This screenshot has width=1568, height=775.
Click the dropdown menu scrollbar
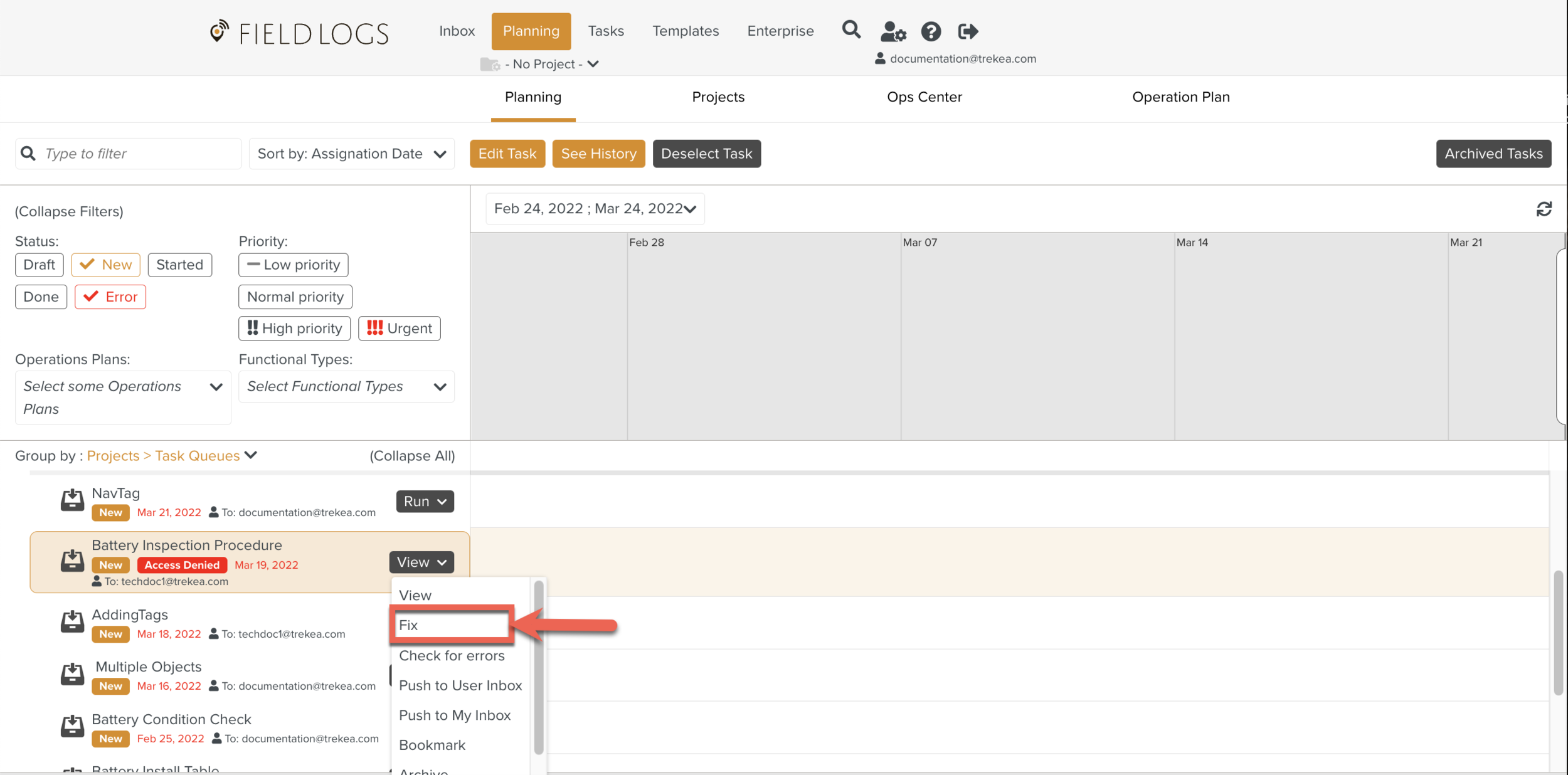pos(538,667)
